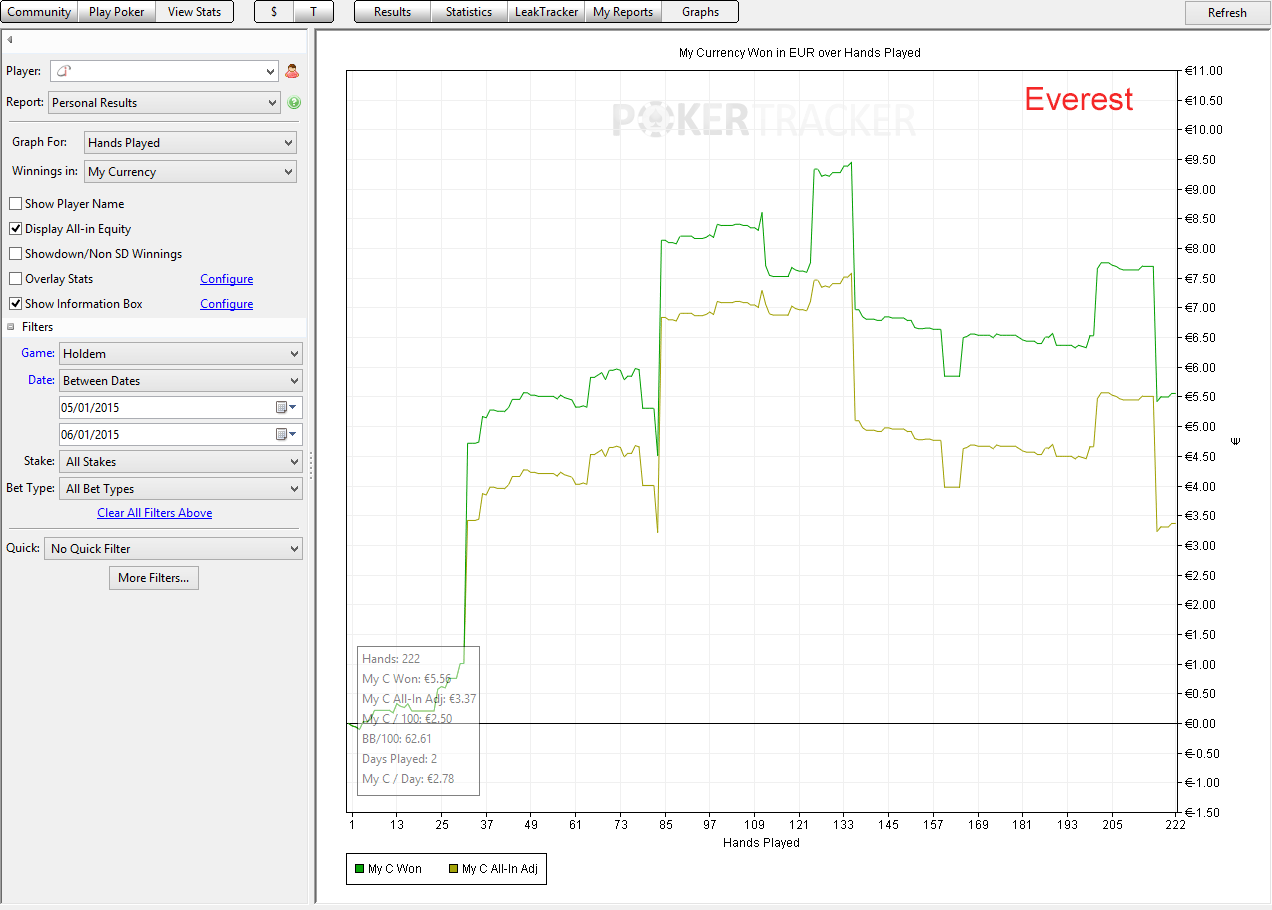
Task: Enable Showdown/Non SD Winnings
Action: (16, 254)
